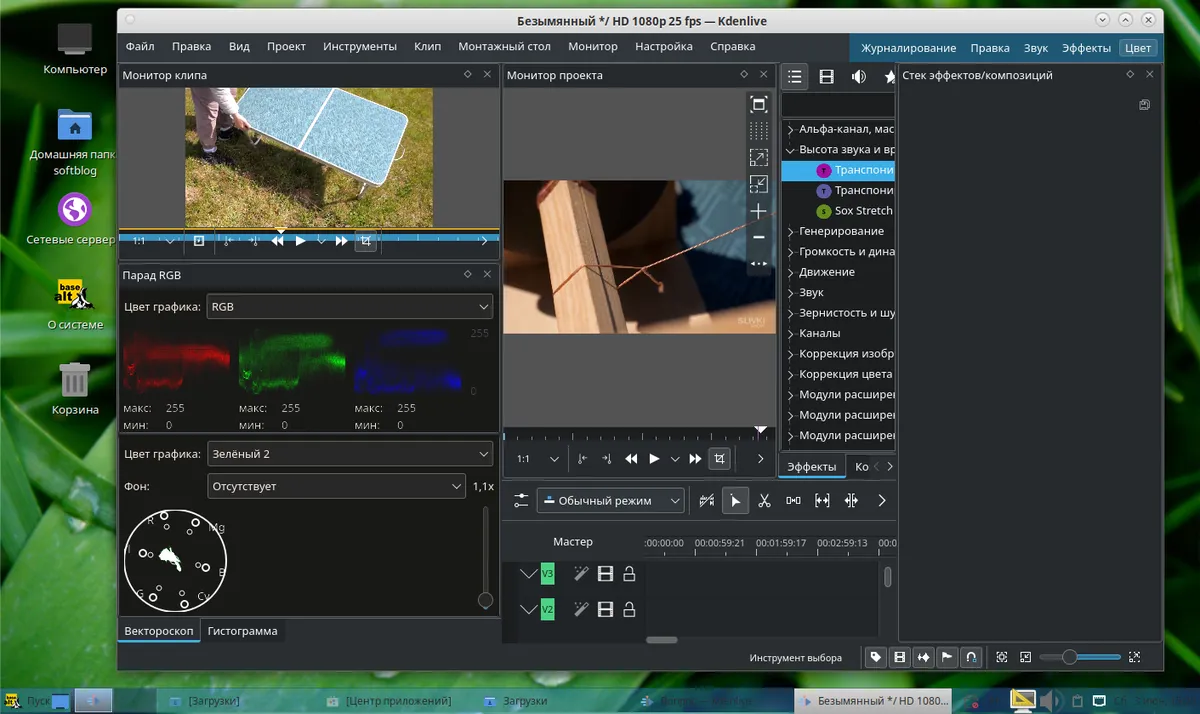
Task: Open Корзина trash desktop icon
Action: (75, 390)
